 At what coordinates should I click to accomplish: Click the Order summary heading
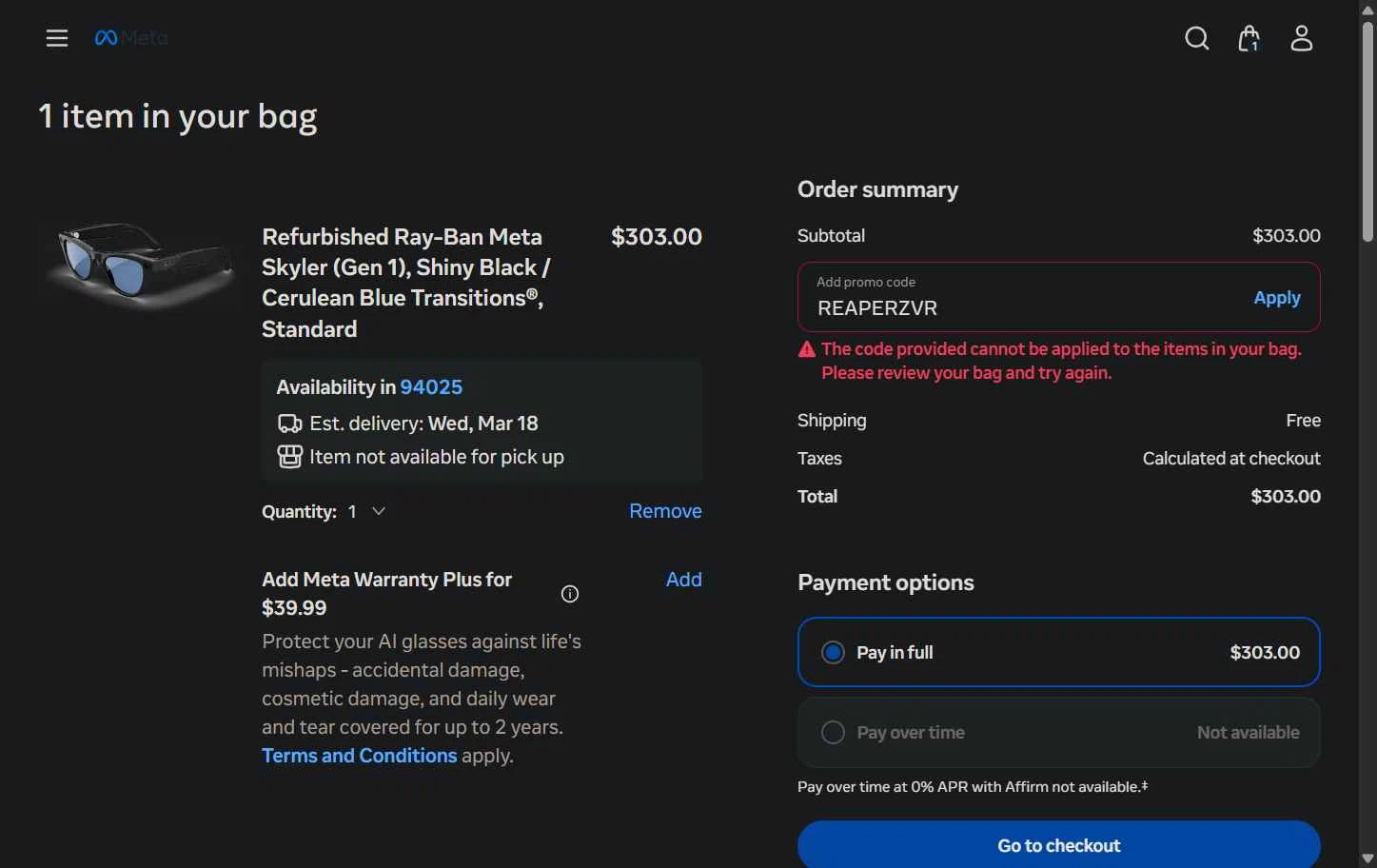coord(877,189)
